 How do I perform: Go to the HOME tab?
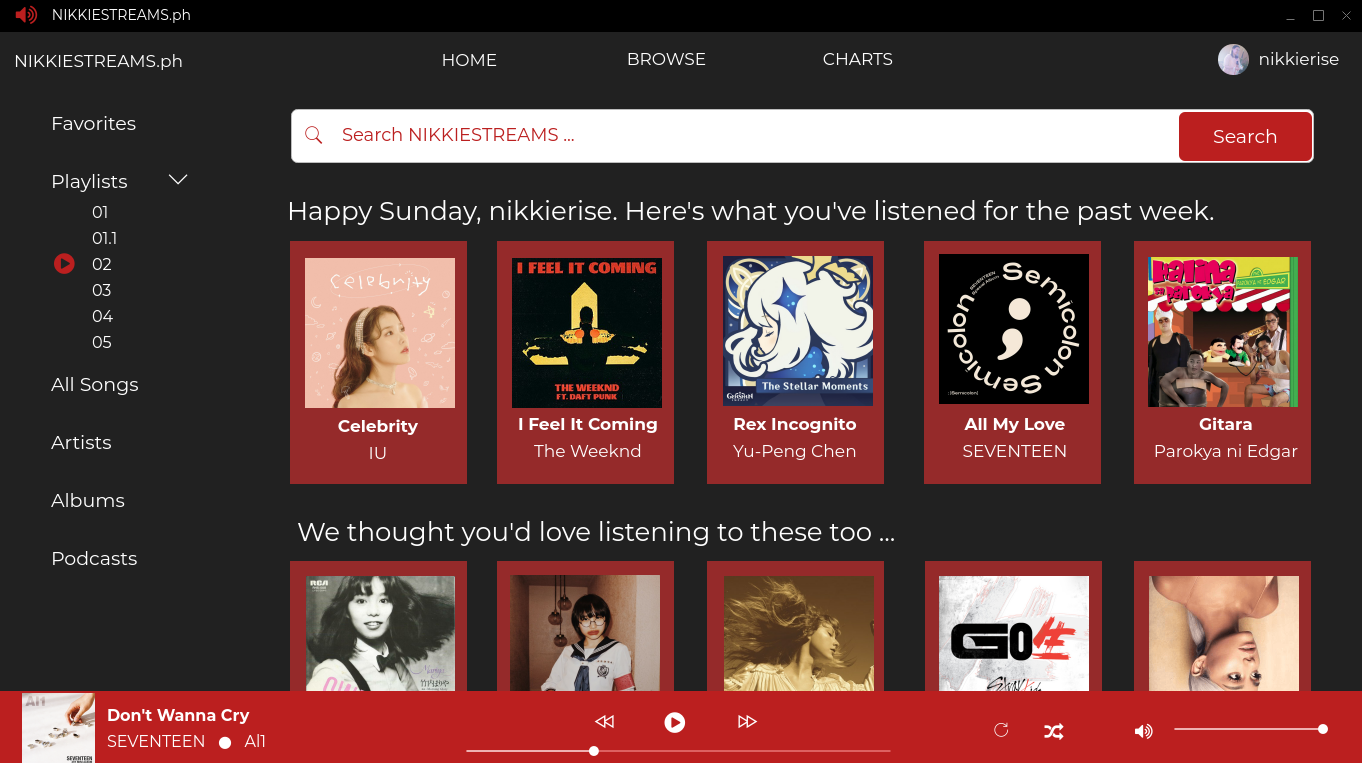(x=469, y=60)
